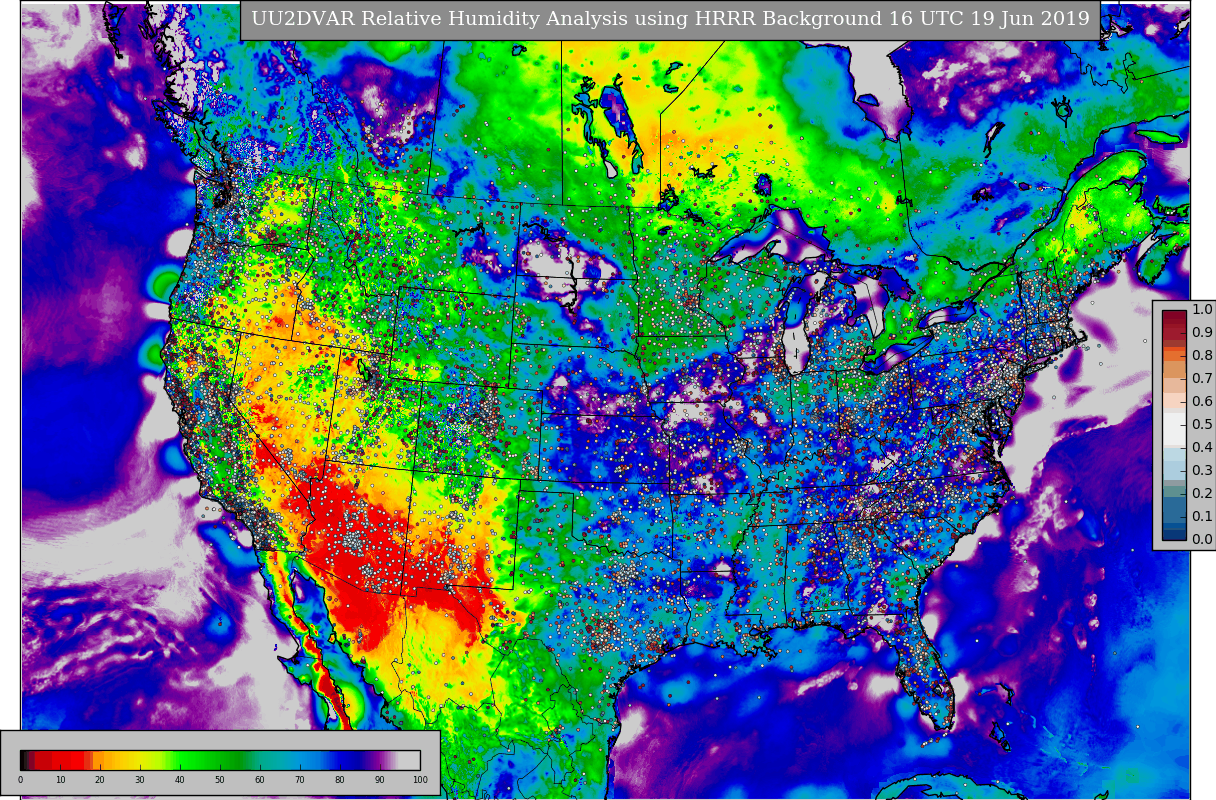This screenshot has height=800, width=1216.
Task: Pick the purple section above the 90 tick
Action: 380,760
